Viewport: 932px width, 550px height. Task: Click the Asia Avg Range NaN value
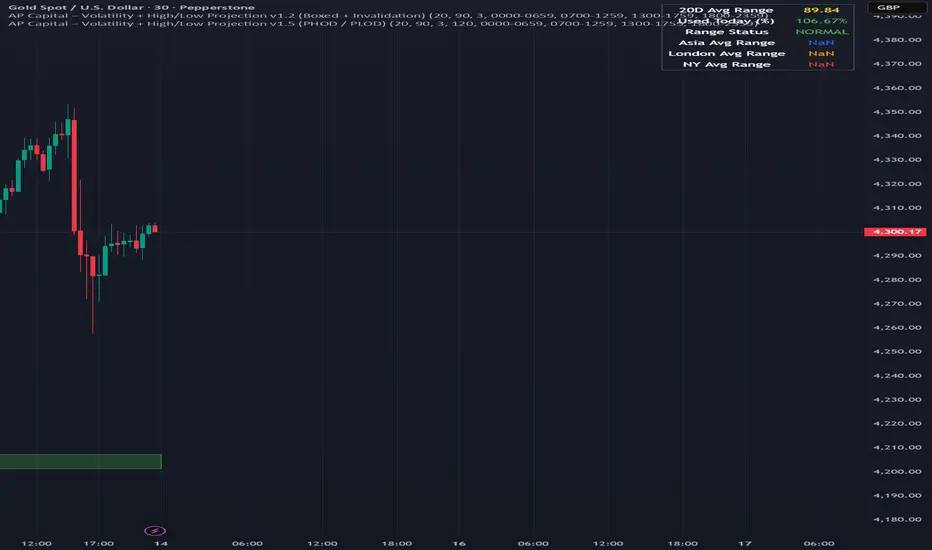tap(821, 42)
